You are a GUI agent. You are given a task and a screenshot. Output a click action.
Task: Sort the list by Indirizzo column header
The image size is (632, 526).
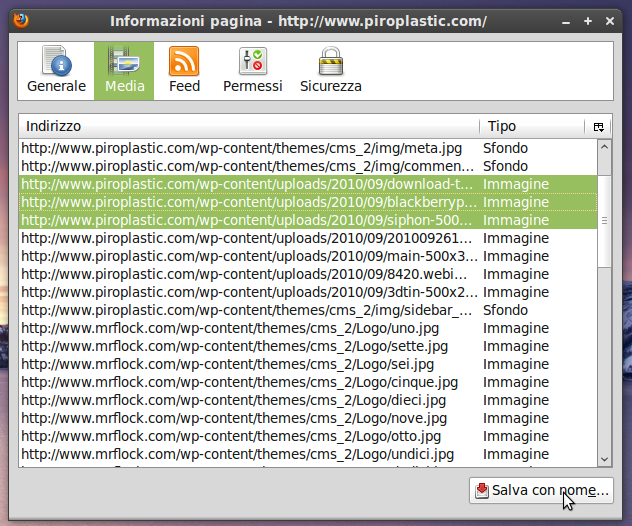click(248, 127)
